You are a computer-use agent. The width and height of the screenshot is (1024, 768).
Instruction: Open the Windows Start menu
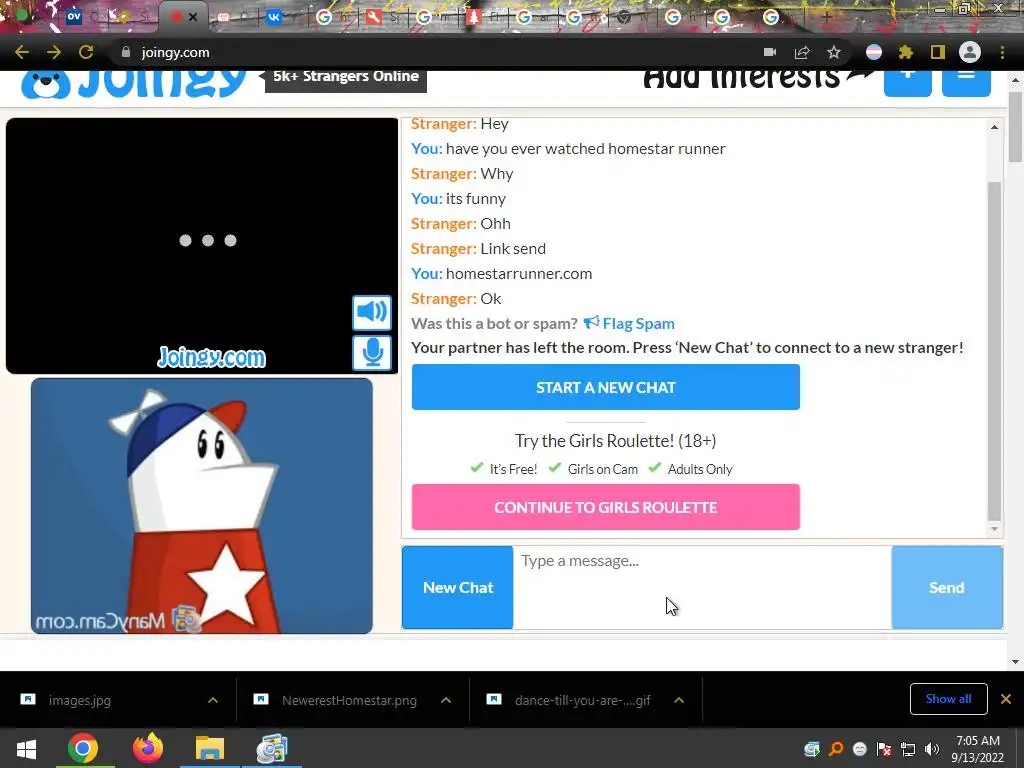(26, 748)
